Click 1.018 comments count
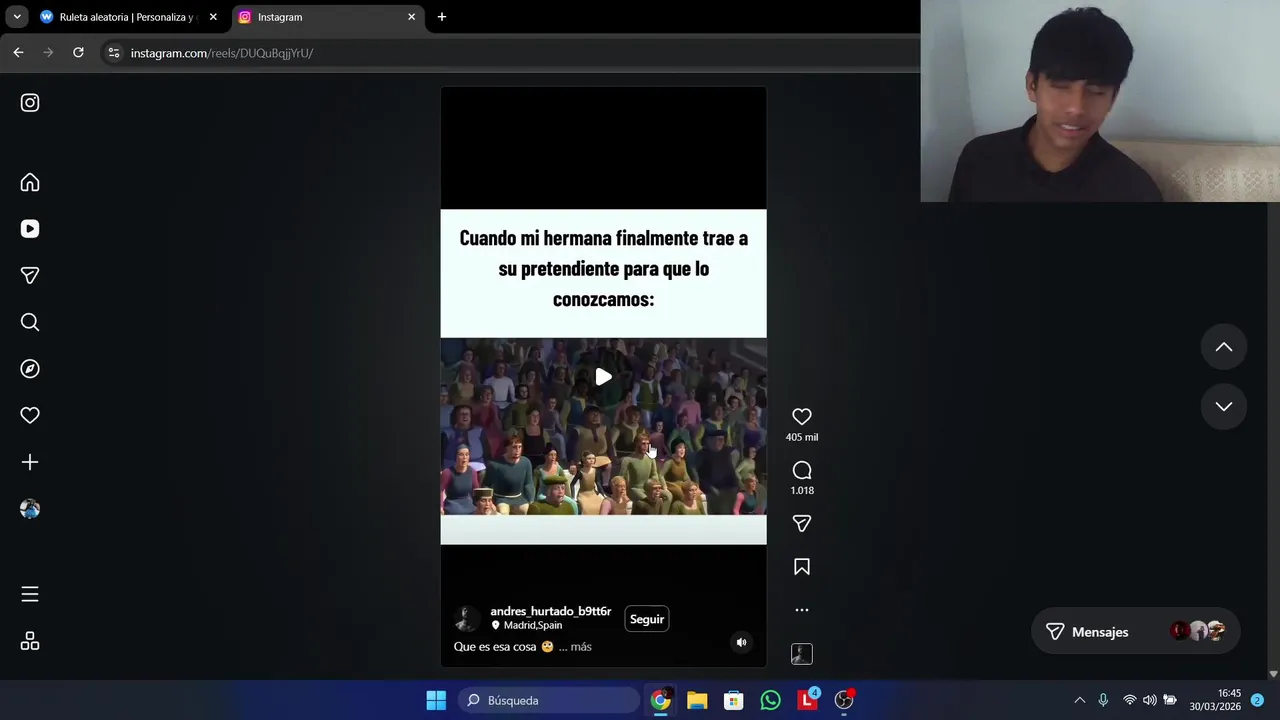The width and height of the screenshot is (1280, 720). (802, 490)
